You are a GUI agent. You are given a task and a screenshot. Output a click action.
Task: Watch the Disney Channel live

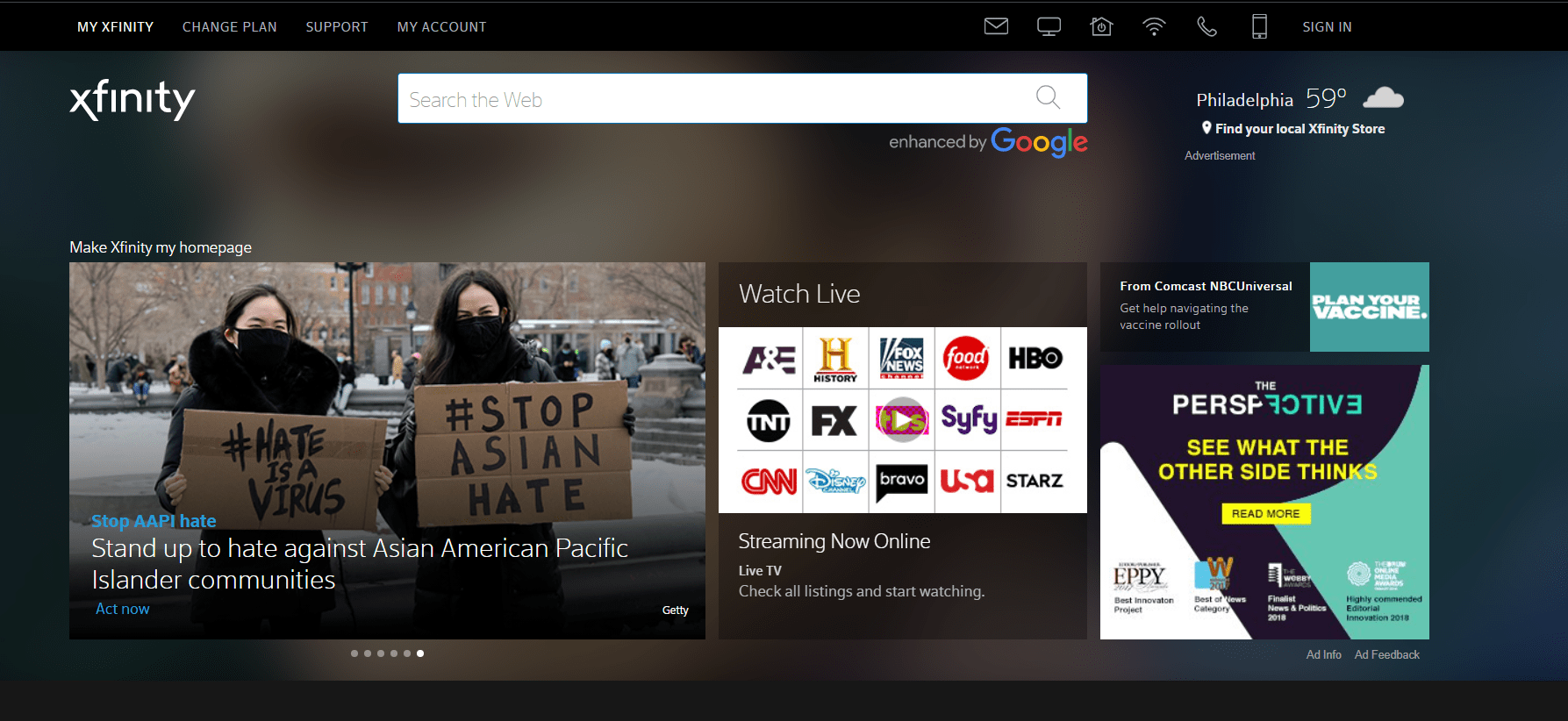(835, 481)
